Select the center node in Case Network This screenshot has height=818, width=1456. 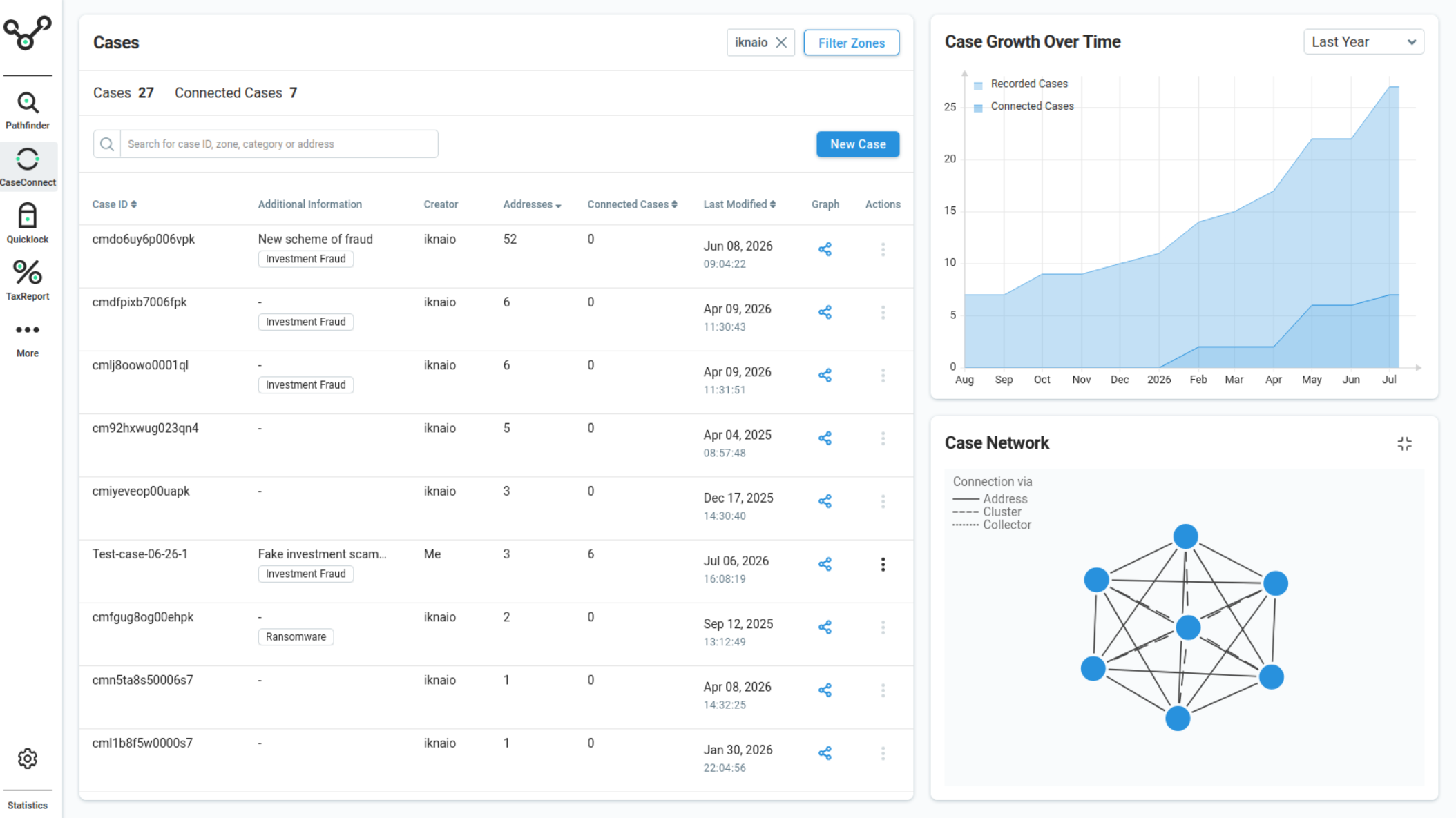click(1188, 627)
